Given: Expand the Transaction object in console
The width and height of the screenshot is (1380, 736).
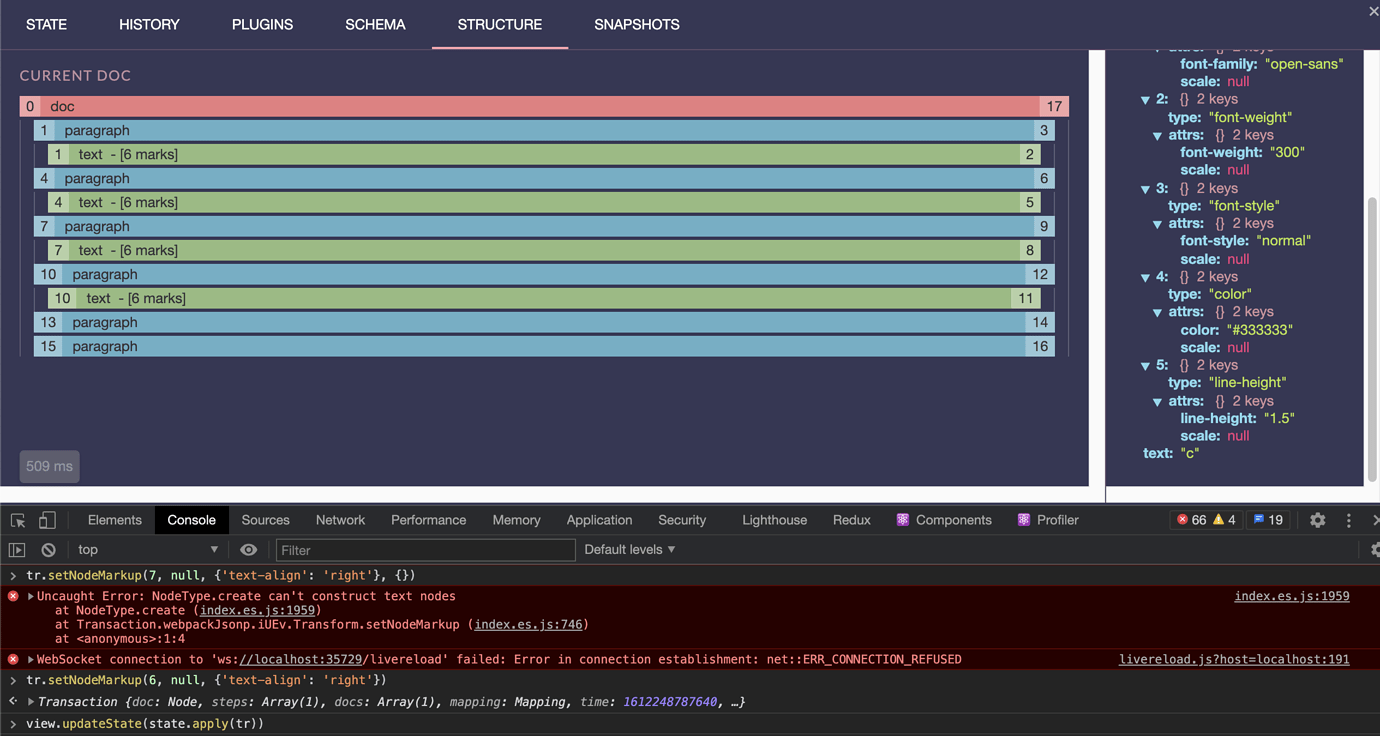Looking at the screenshot, I should [x=31, y=702].
